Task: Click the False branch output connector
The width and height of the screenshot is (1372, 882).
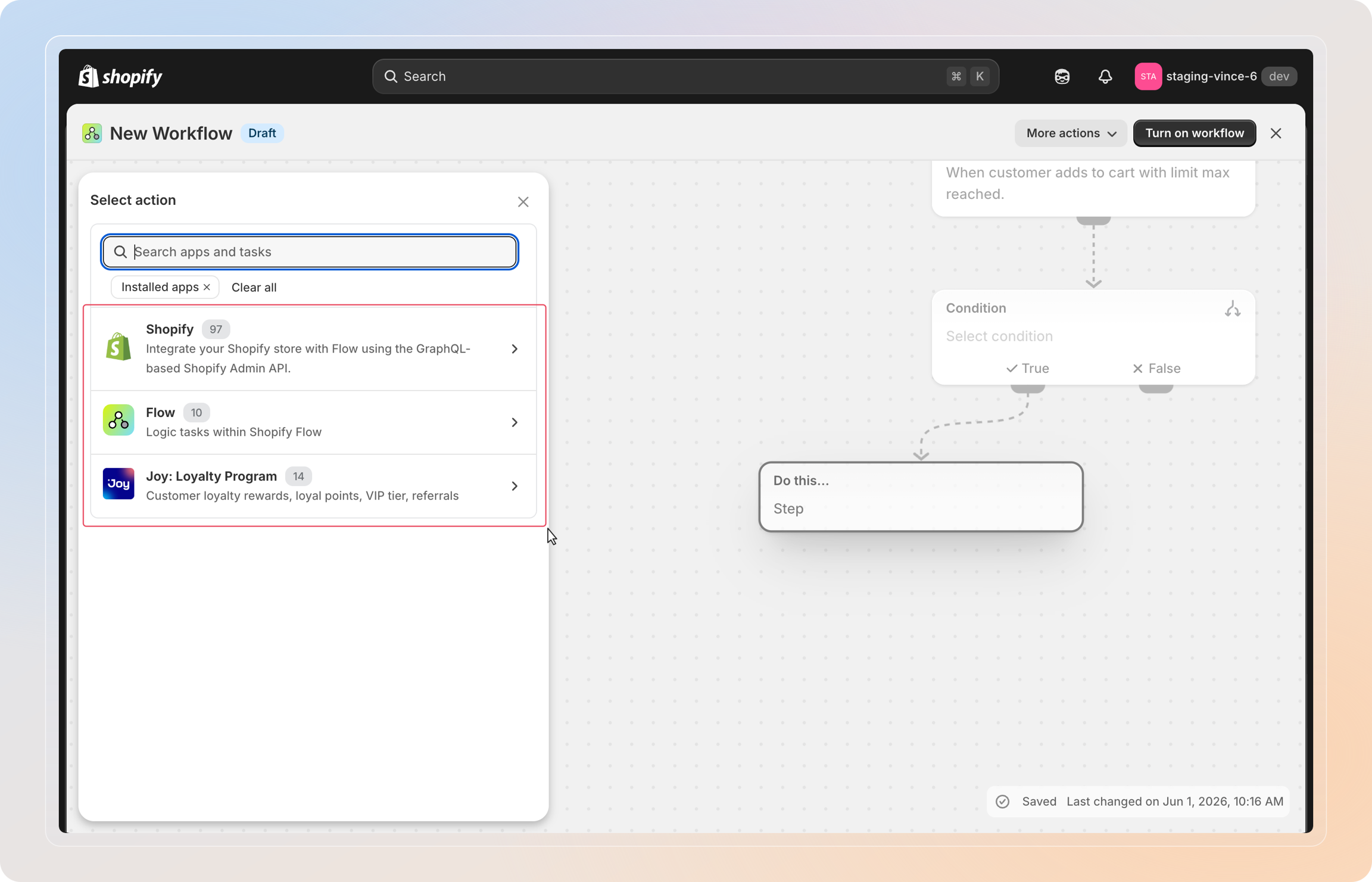Action: 1155,388
